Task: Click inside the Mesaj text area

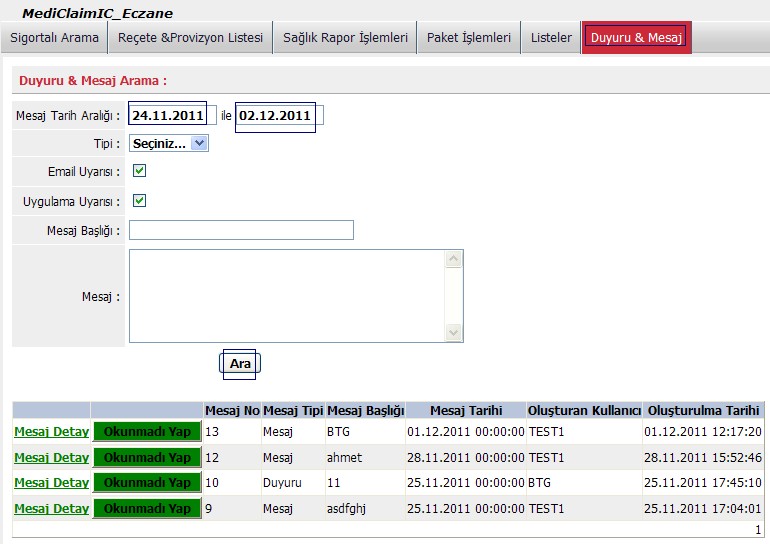Action: pos(287,296)
